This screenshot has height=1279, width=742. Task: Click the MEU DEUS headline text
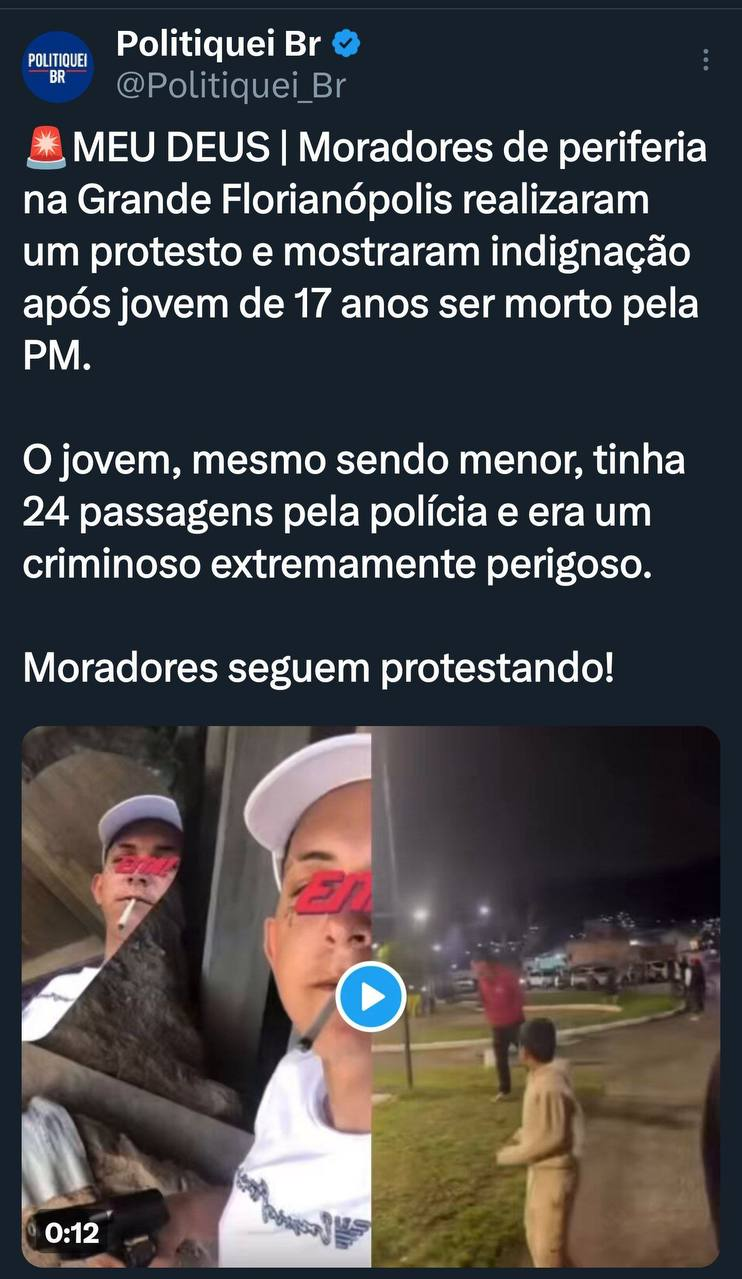[x=171, y=150]
